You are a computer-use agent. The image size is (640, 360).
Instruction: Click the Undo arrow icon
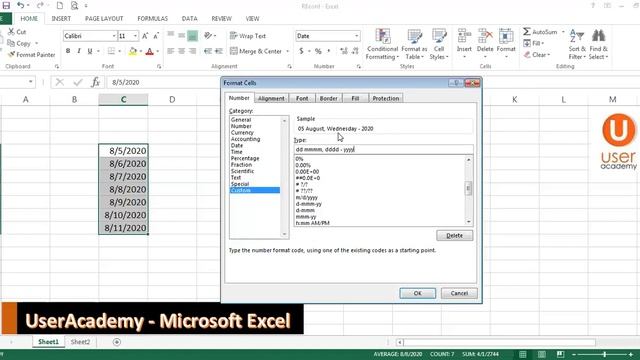click(20, 6)
